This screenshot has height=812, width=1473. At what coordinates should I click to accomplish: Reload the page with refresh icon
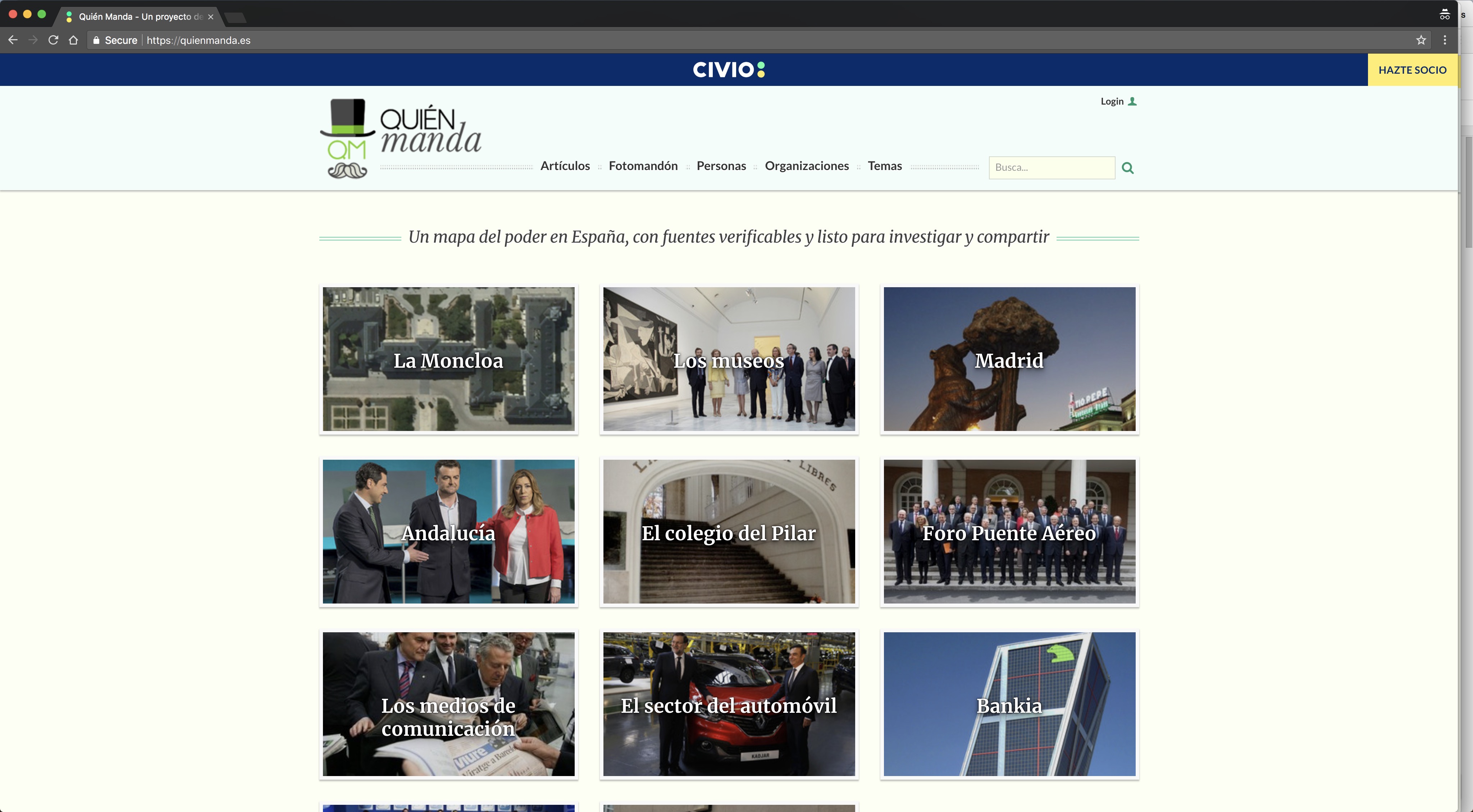pyautogui.click(x=53, y=40)
